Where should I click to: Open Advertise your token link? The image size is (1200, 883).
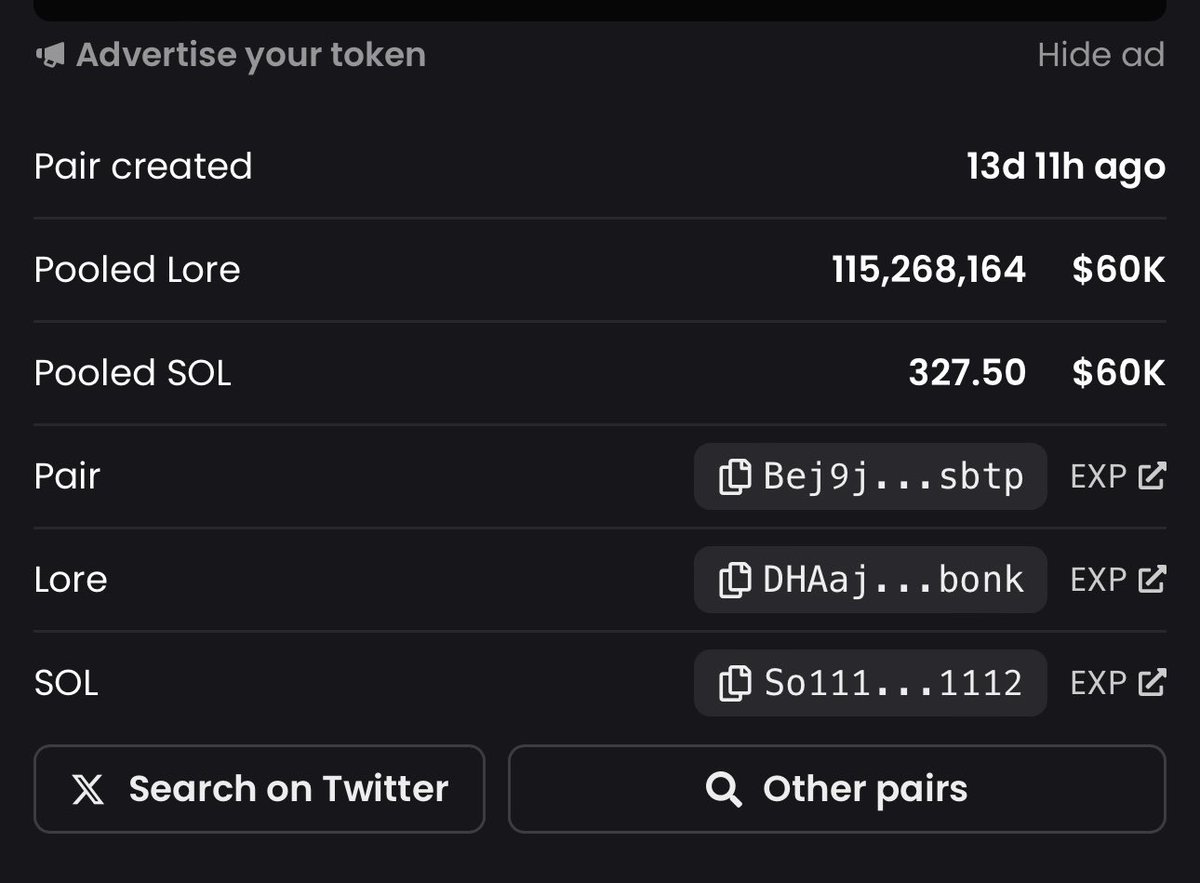[x=251, y=54]
